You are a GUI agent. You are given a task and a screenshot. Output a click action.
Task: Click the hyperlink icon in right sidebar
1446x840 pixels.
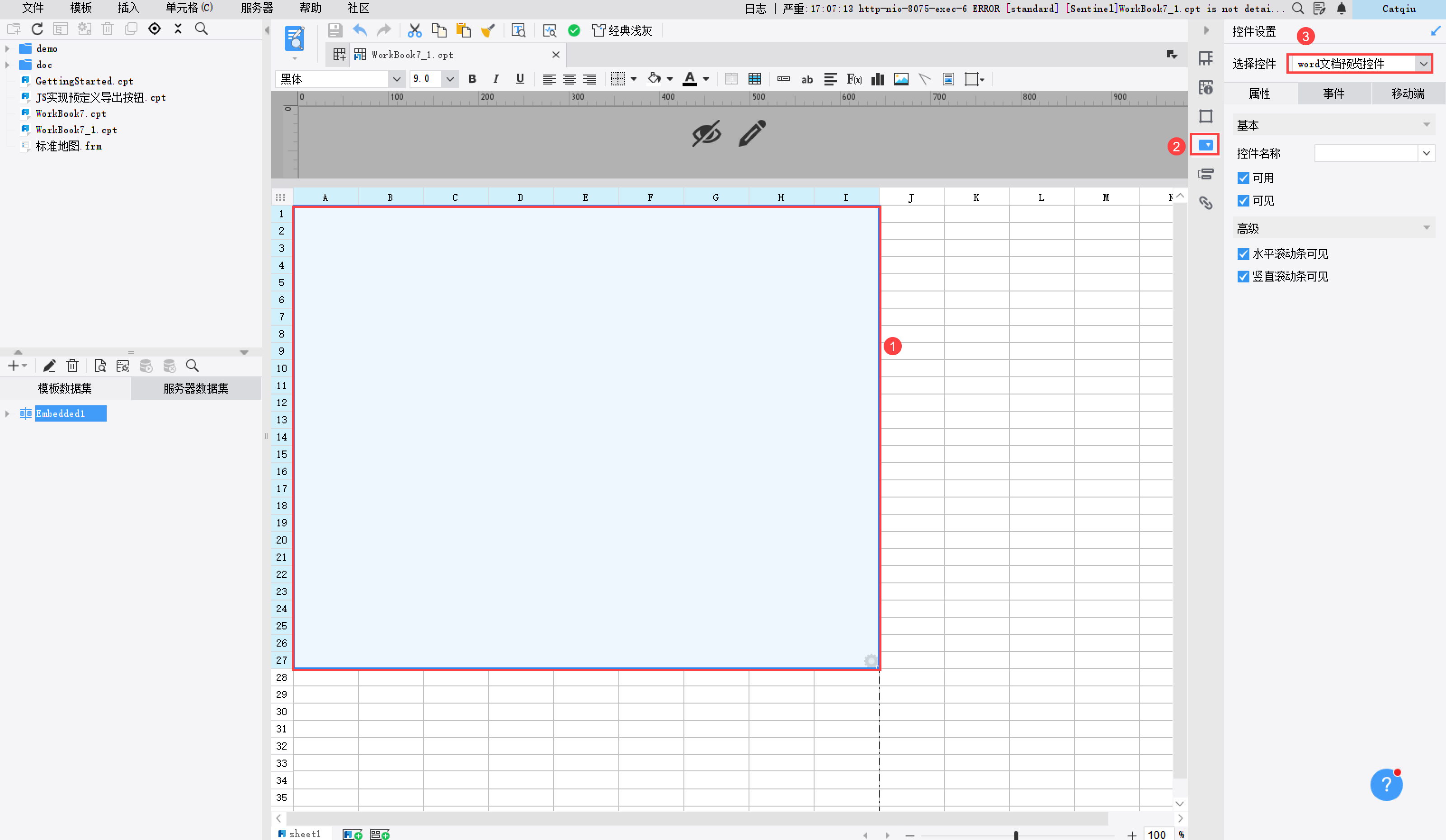coord(1206,203)
